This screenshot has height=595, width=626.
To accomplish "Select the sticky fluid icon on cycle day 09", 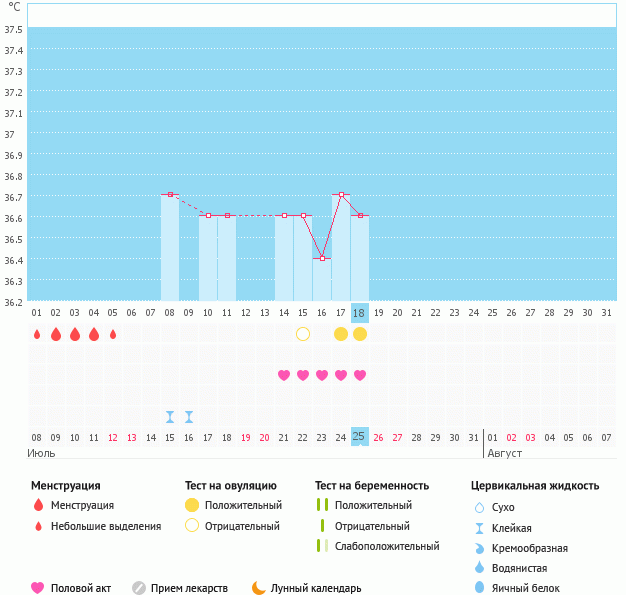I will coord(189,416).
